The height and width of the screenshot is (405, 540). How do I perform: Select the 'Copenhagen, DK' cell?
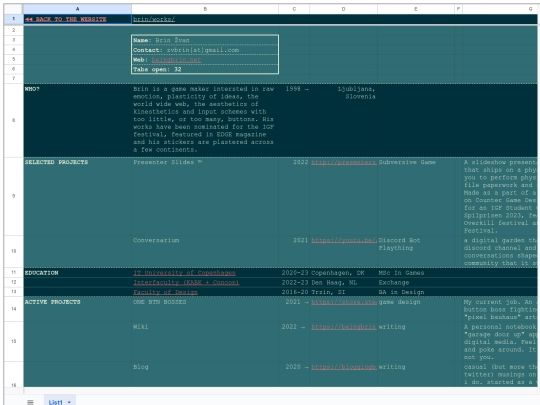[343, 272]
